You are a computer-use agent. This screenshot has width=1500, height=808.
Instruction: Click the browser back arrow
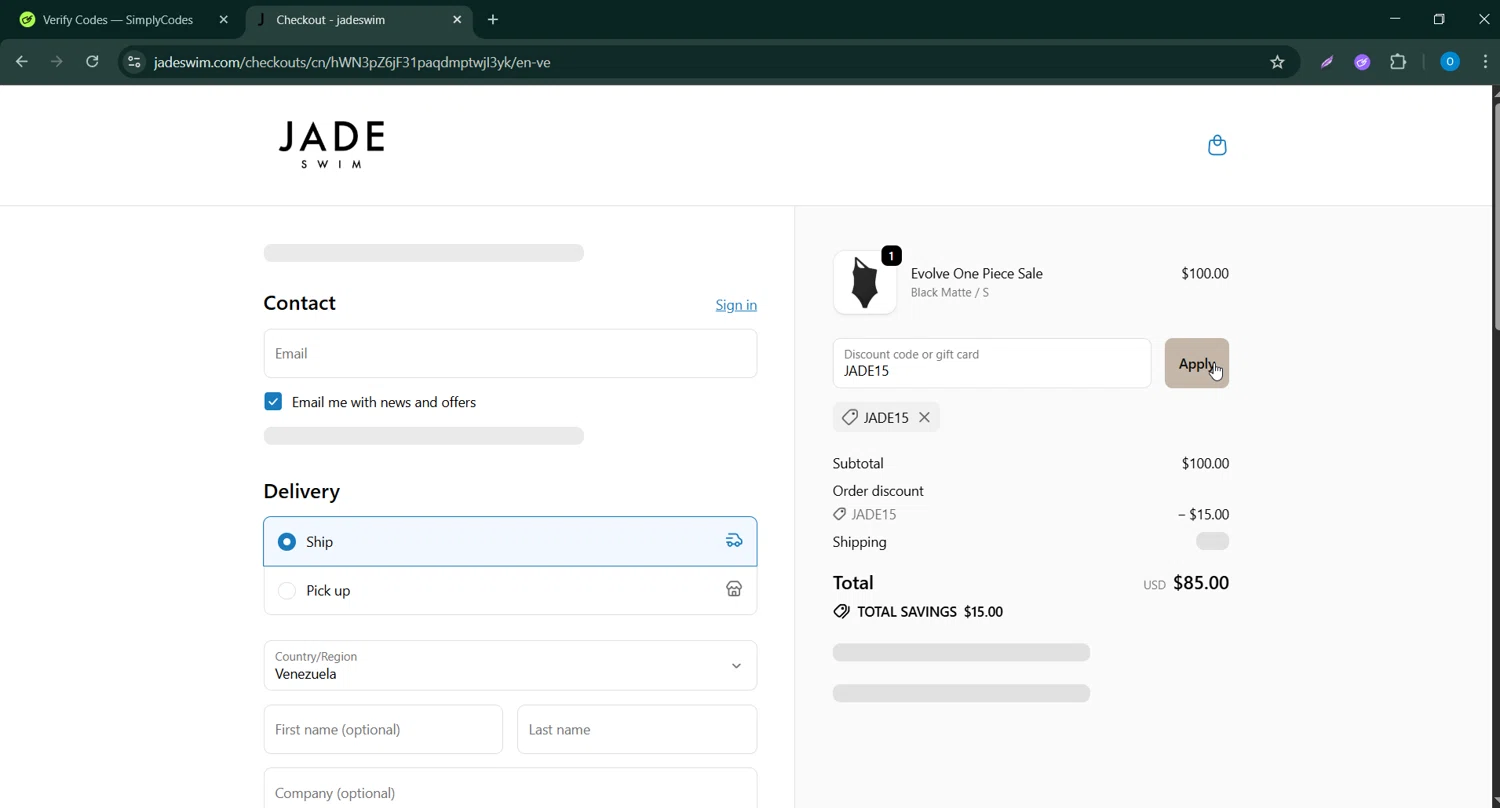22,62
